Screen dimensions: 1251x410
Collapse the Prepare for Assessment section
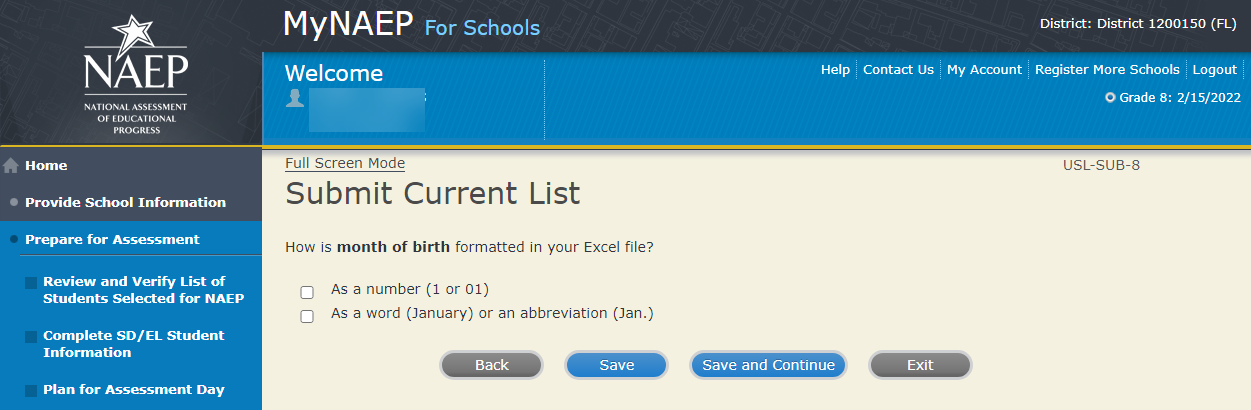(x=112, y=240)
